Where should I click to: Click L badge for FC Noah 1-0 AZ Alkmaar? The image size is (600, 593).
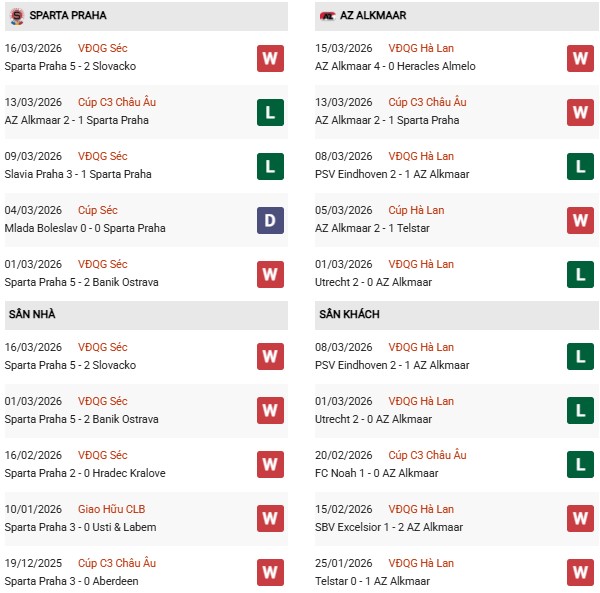(x=580, y=465)
